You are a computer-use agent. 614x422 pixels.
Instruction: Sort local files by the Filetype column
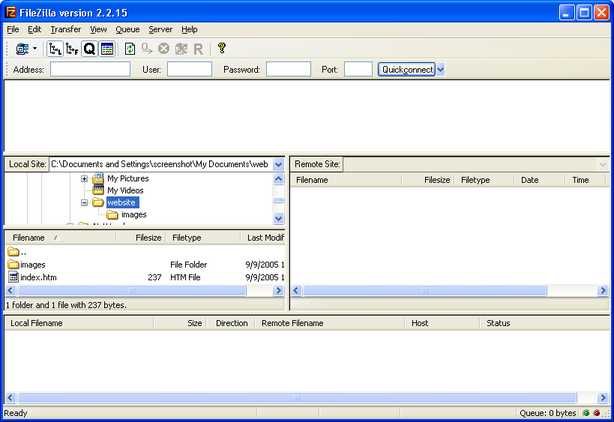(204, 238)
